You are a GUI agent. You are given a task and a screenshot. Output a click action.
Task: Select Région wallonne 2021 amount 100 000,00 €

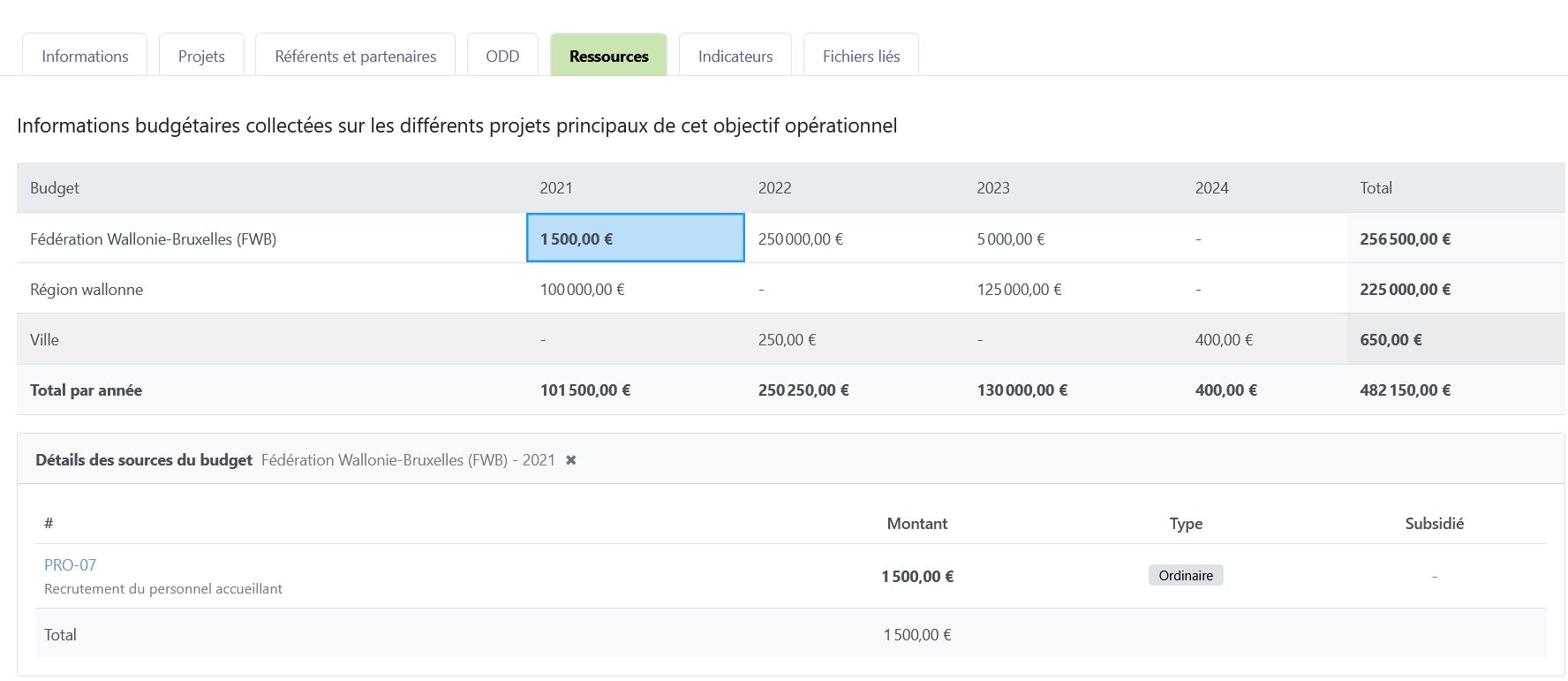click(582, 289)
